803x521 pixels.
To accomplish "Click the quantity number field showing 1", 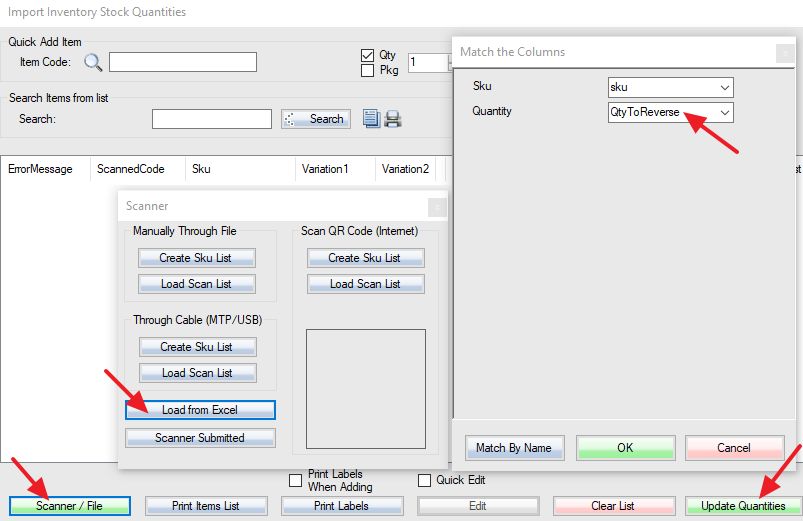I will [429, 62].
